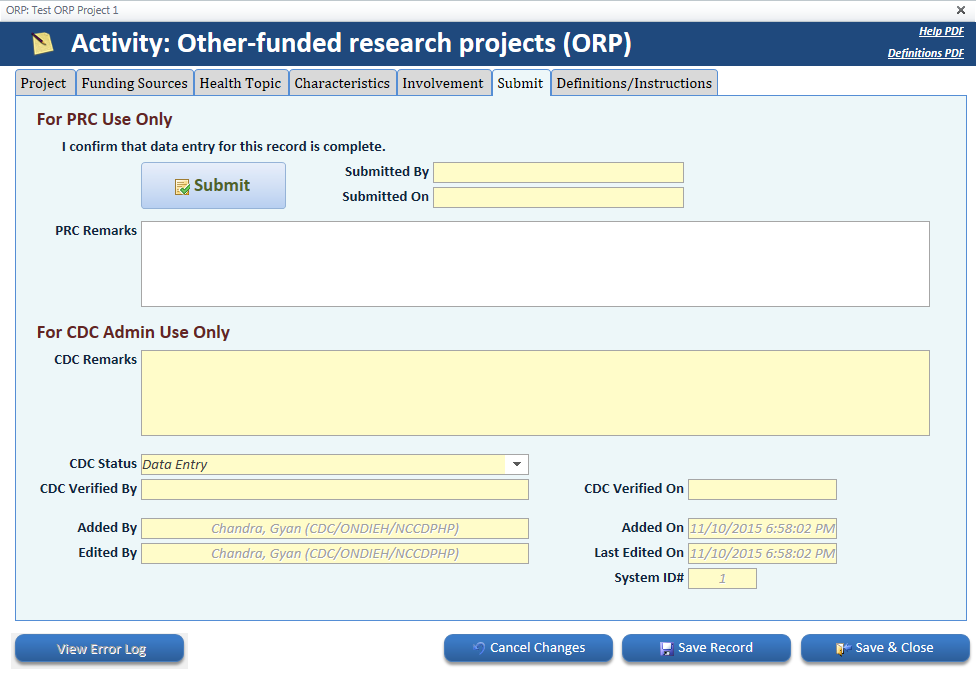The width and height of the screenshot is (976, 684).
Task: Click the 'I confirm that data entry' statement
Action: 223,146
